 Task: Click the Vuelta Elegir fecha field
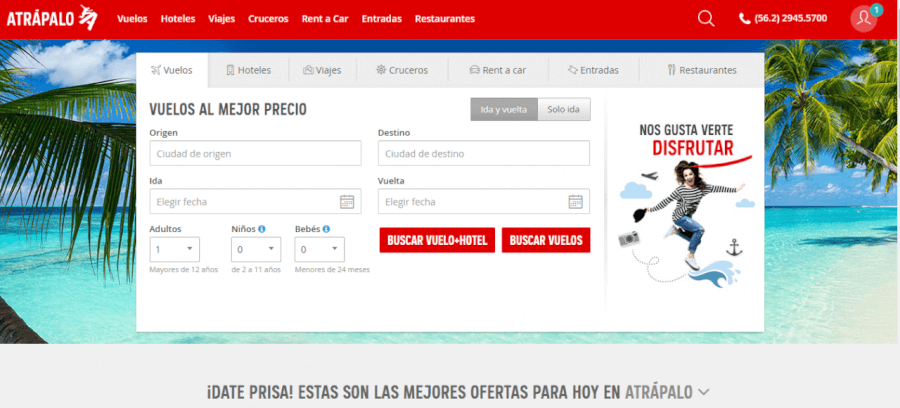pyautogui.click(x=484, y=201)
